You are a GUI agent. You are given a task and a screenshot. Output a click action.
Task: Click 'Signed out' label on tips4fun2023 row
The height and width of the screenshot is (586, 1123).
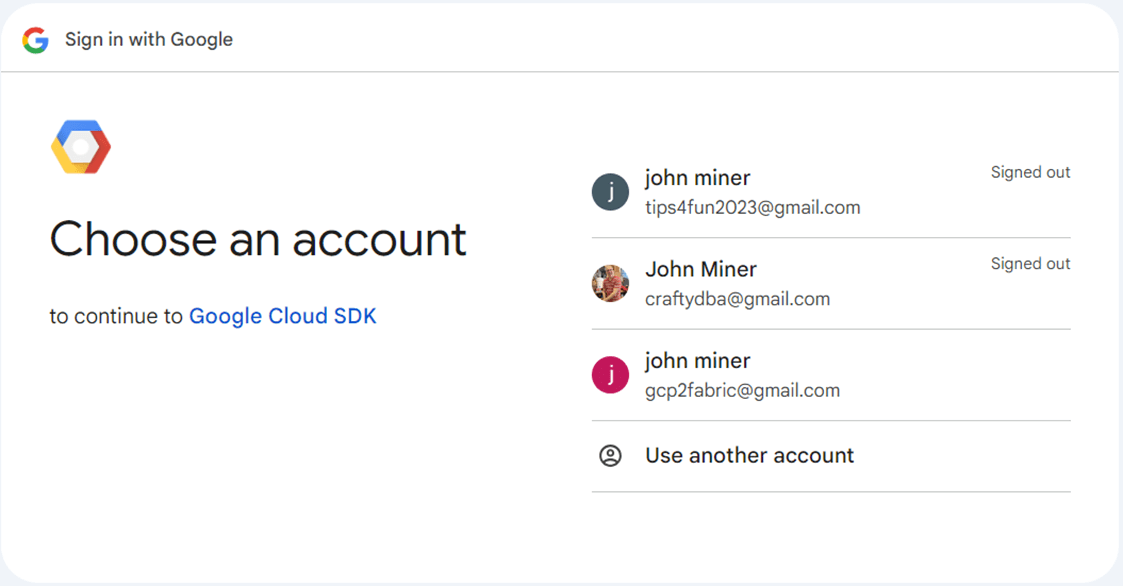(x=1030, y=172)
